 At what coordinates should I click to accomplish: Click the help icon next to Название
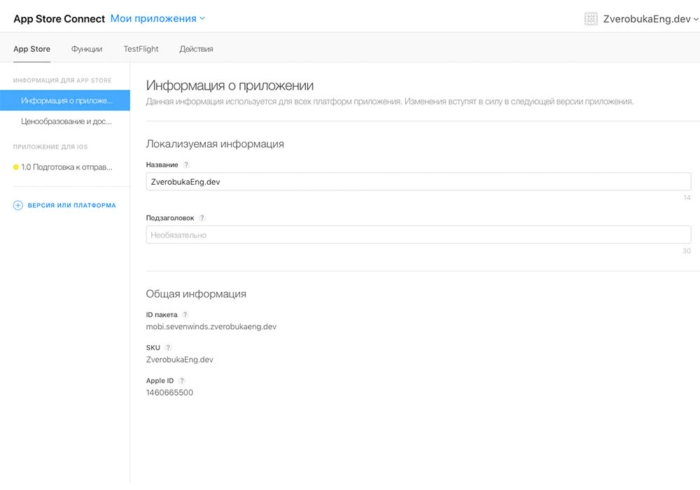186,165
